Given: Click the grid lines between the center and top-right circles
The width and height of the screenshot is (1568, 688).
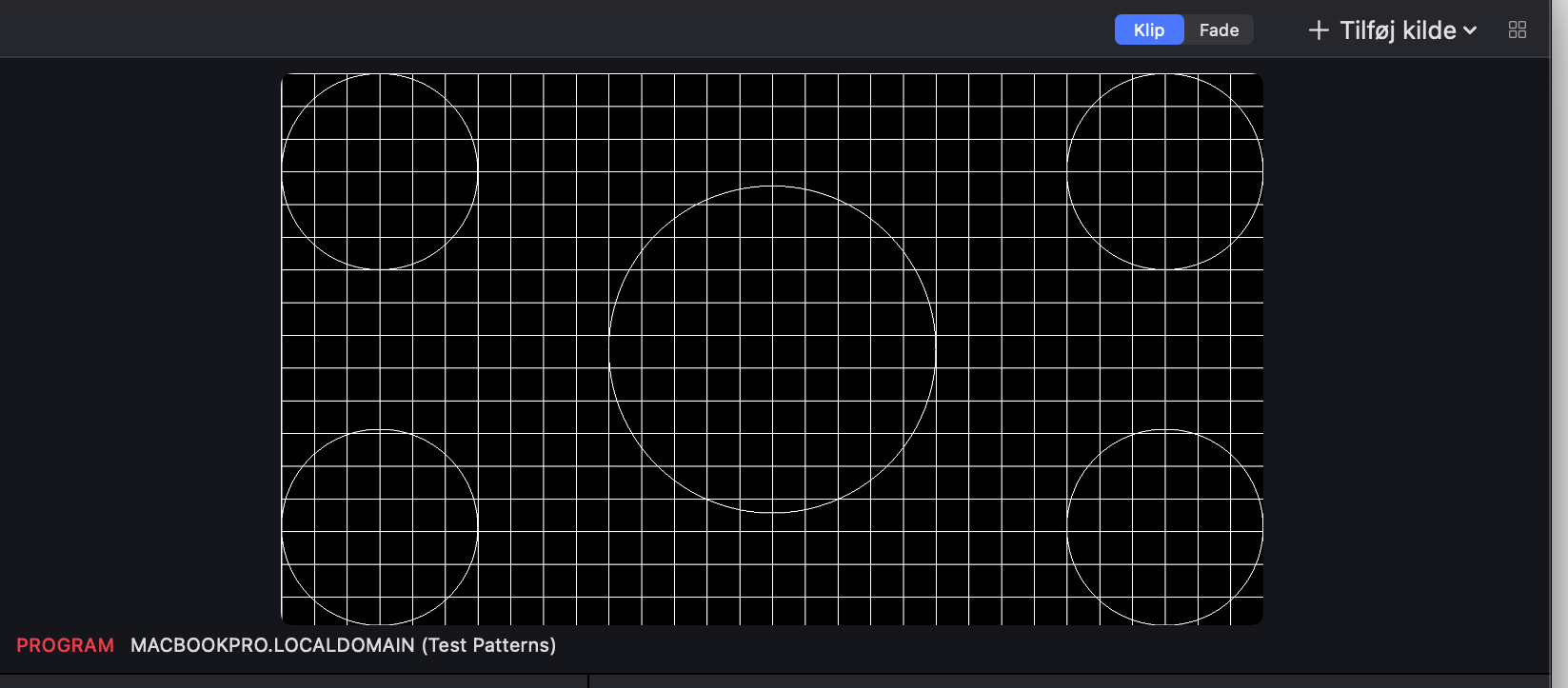Looking at the screenshot, I should pyautogui.click(x=1000, y=171).
